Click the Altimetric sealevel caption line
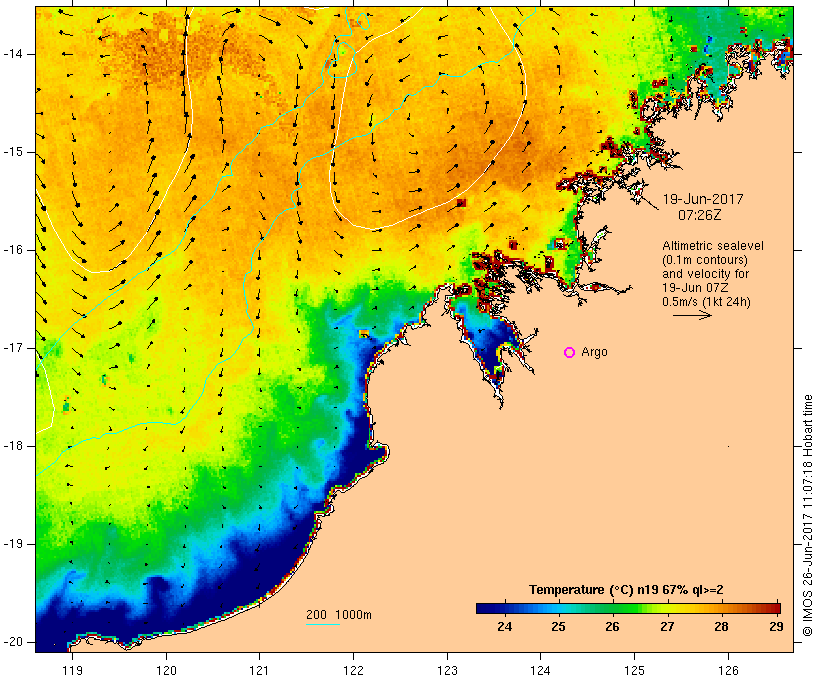The height and width of the screenshot is (680, 820). [713, 246]
